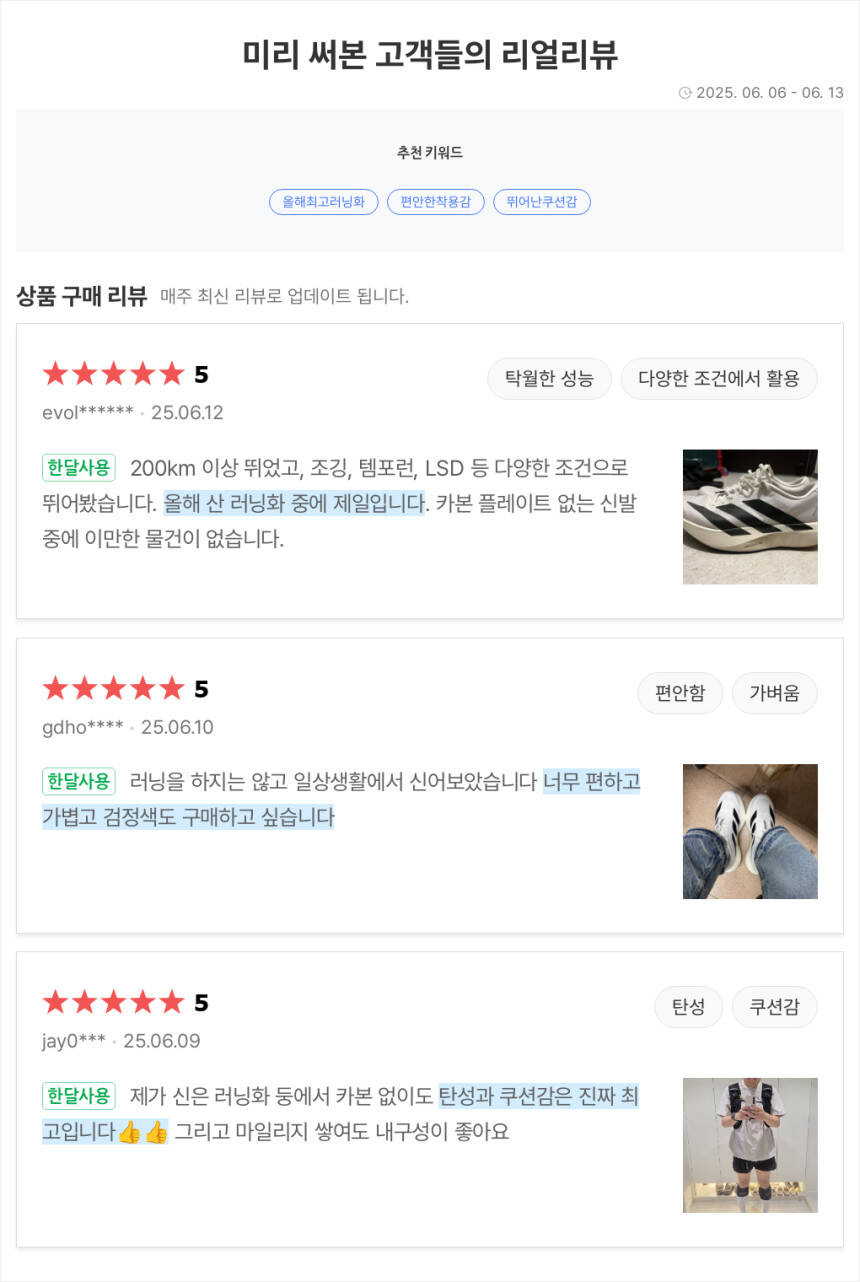
Task: Open the white striped running shoe photo
Action: pos(750,517)
